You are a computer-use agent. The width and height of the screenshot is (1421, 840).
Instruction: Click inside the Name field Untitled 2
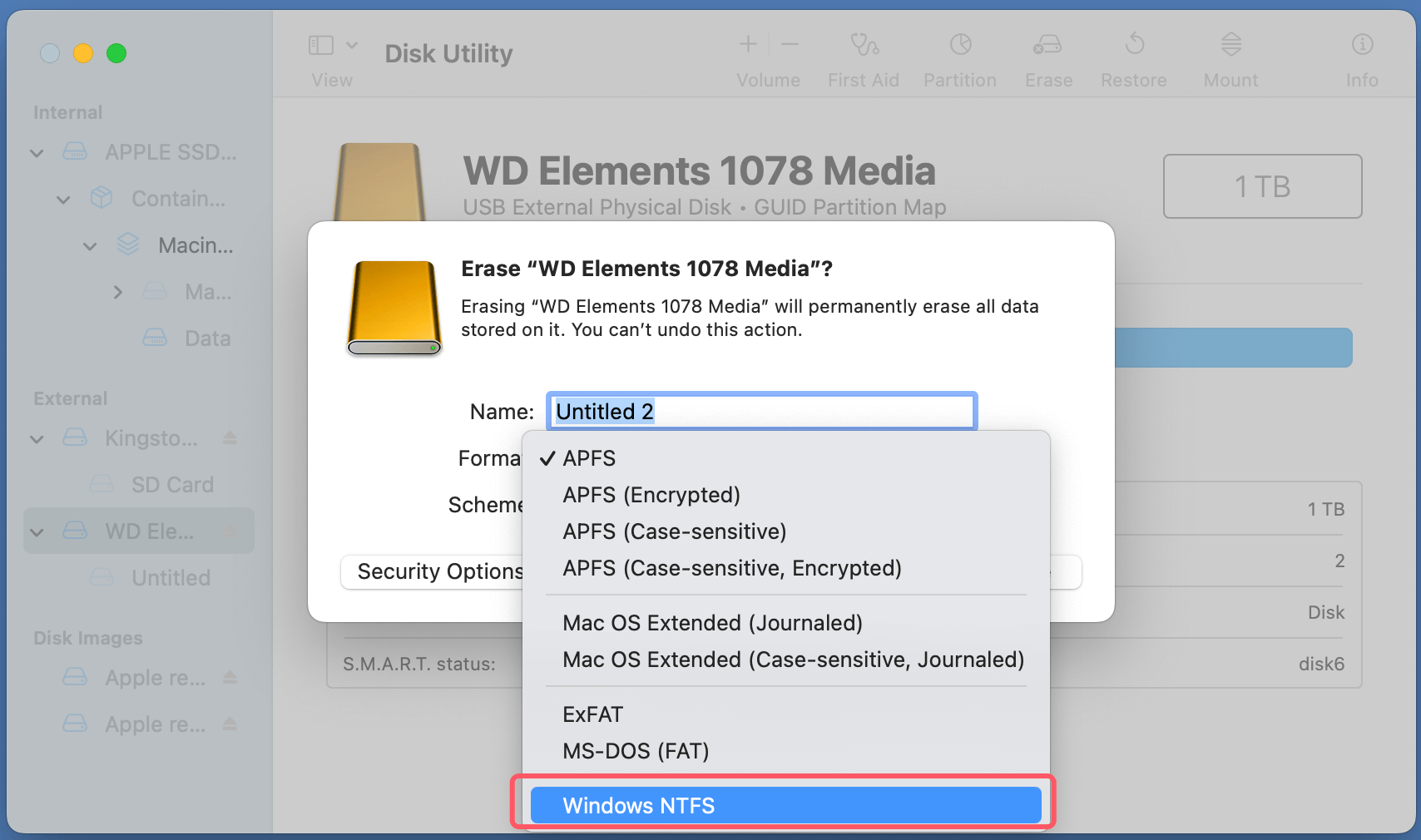[760, 411]
